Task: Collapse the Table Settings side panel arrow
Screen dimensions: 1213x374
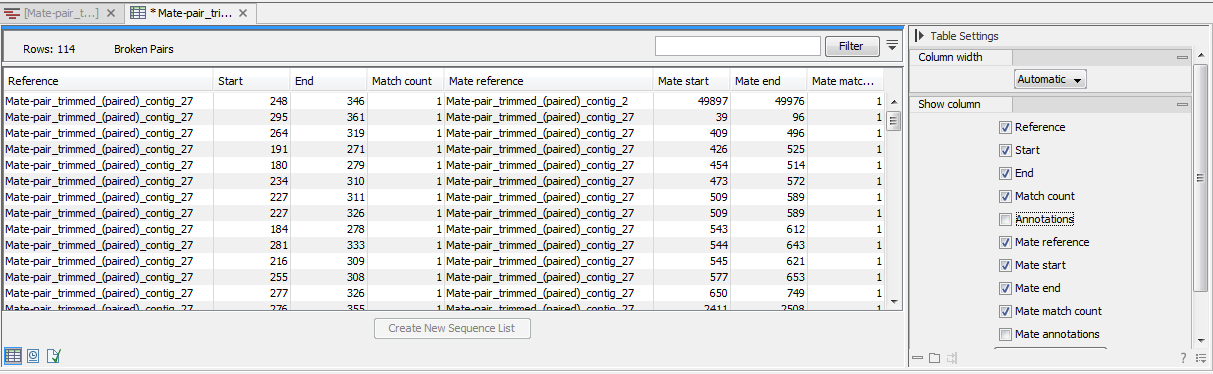Action: coord(919,36)
